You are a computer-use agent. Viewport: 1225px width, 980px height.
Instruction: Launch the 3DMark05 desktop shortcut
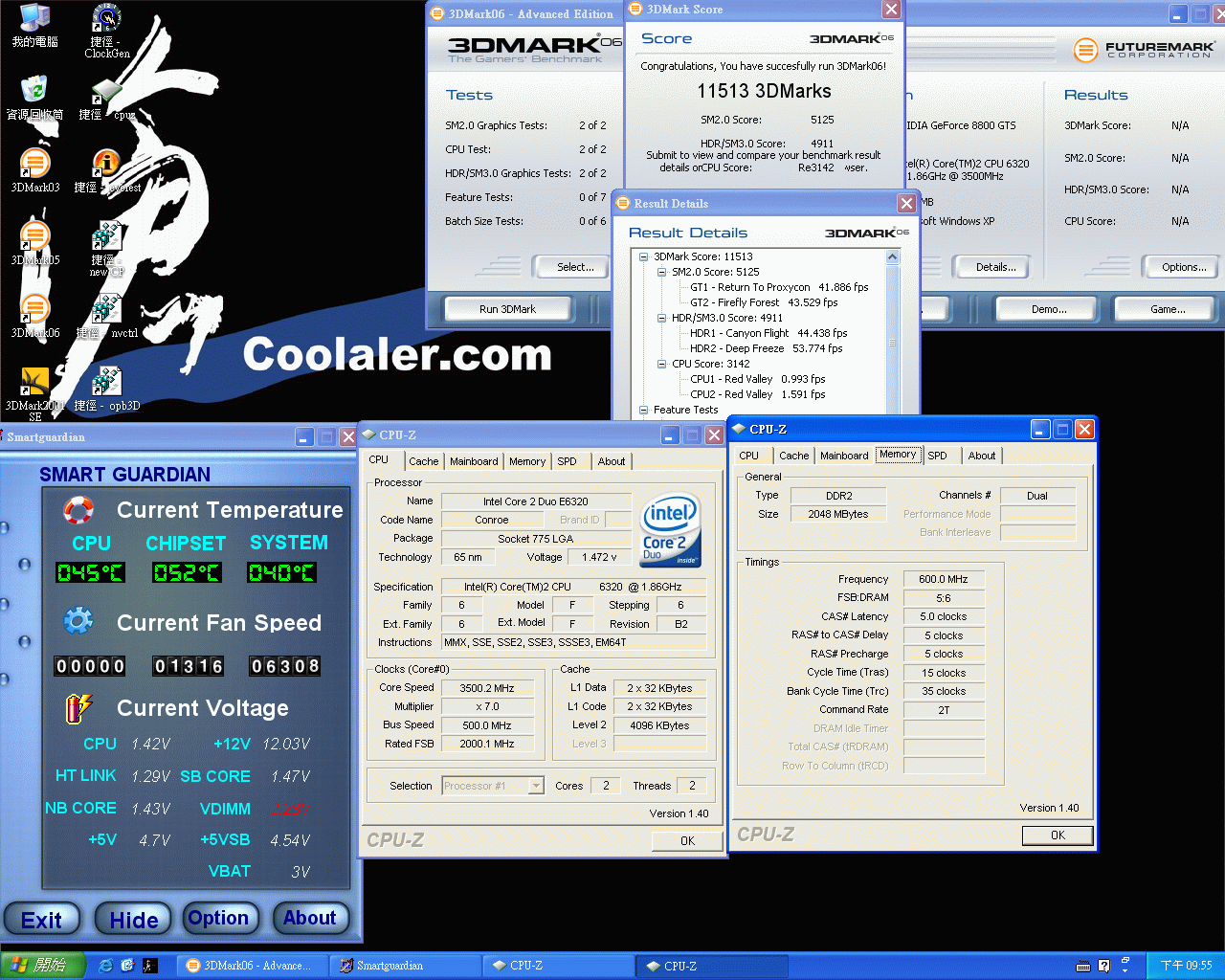coord(34,243)
